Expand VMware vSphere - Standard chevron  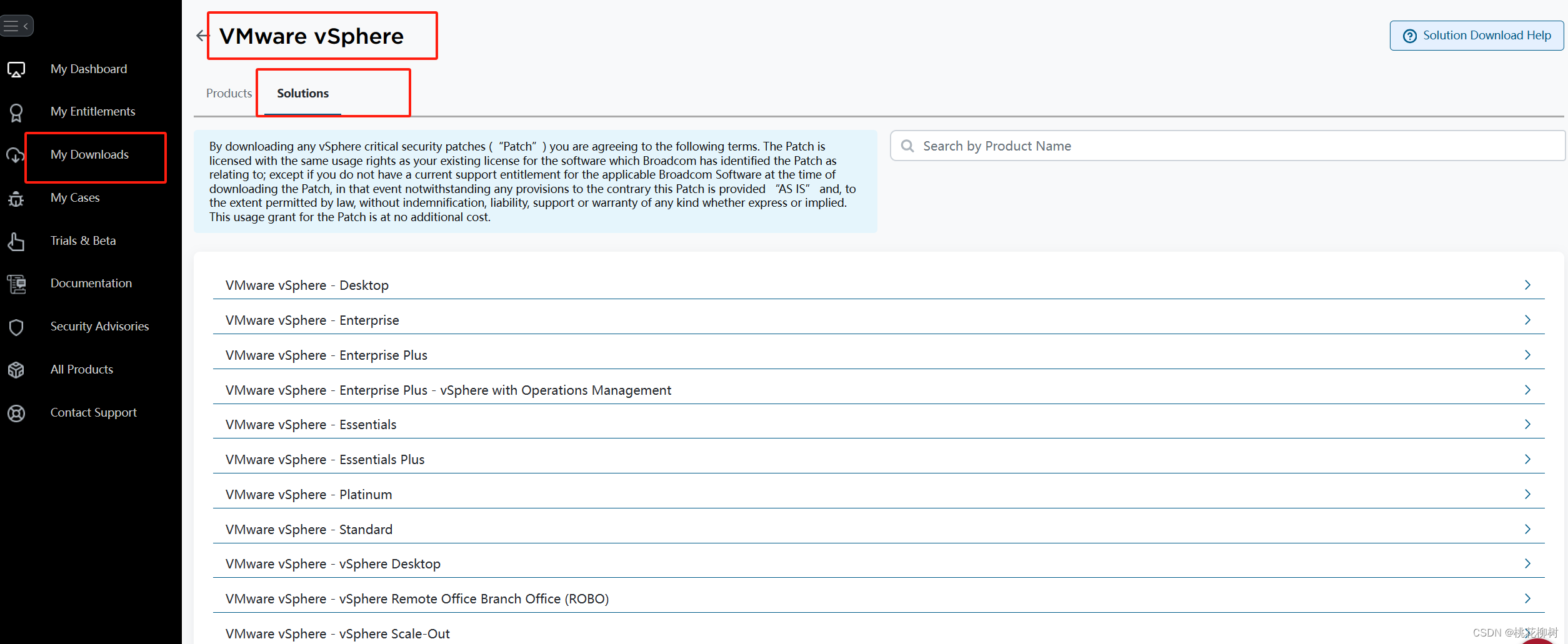[x=1527, y=529]
